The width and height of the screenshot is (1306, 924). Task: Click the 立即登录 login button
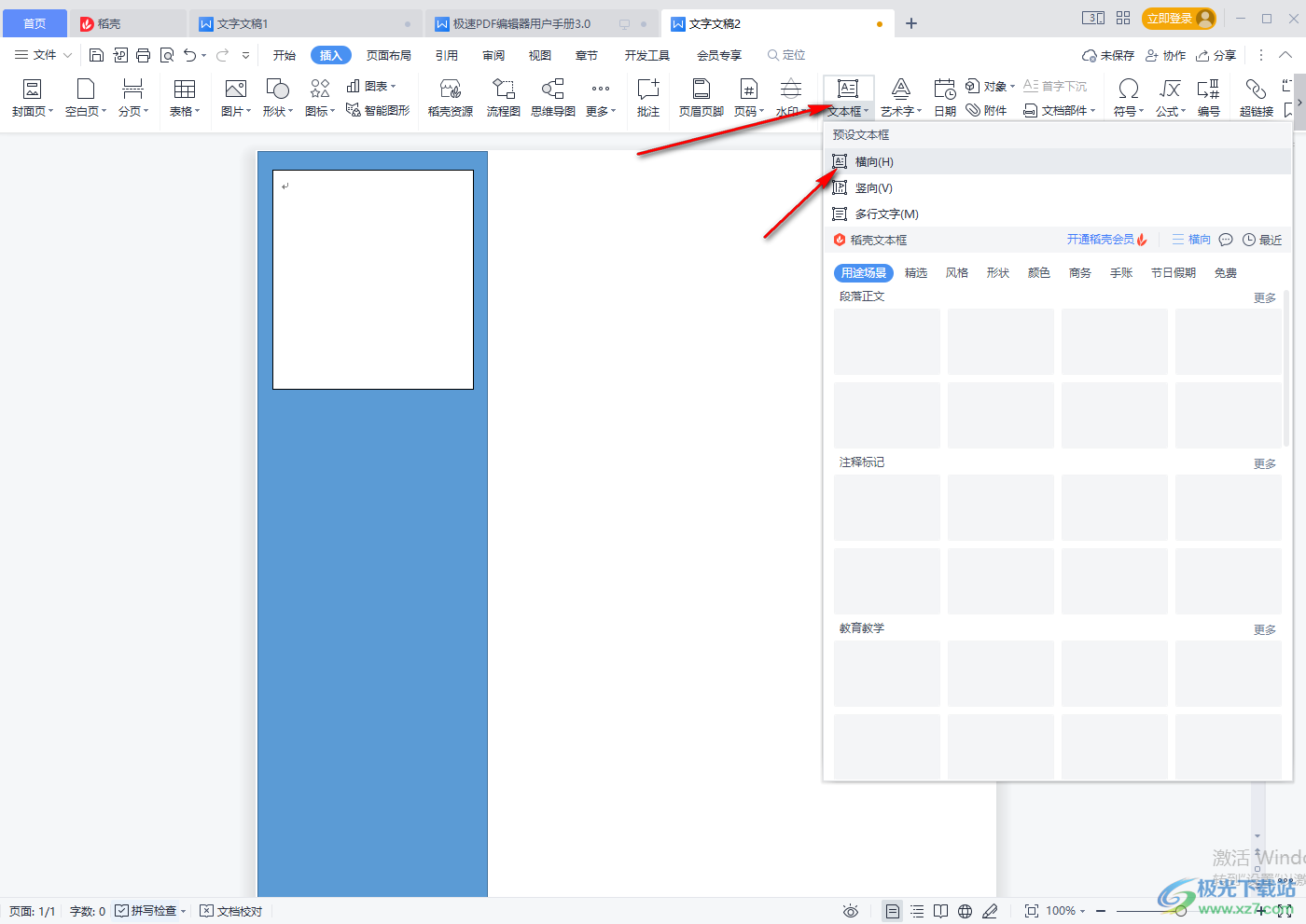point(1179,19)
